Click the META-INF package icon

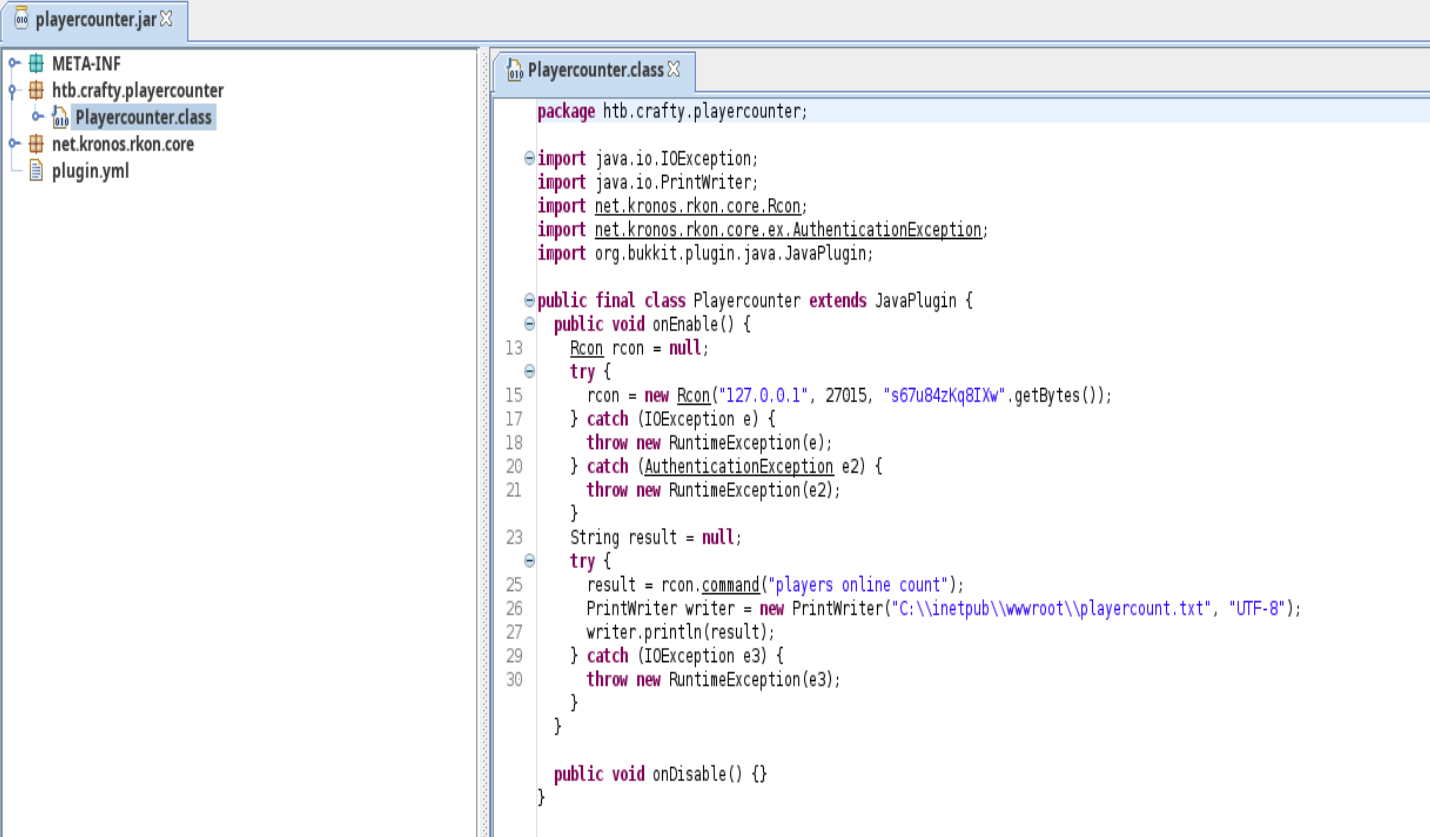(x=36, y=63)
